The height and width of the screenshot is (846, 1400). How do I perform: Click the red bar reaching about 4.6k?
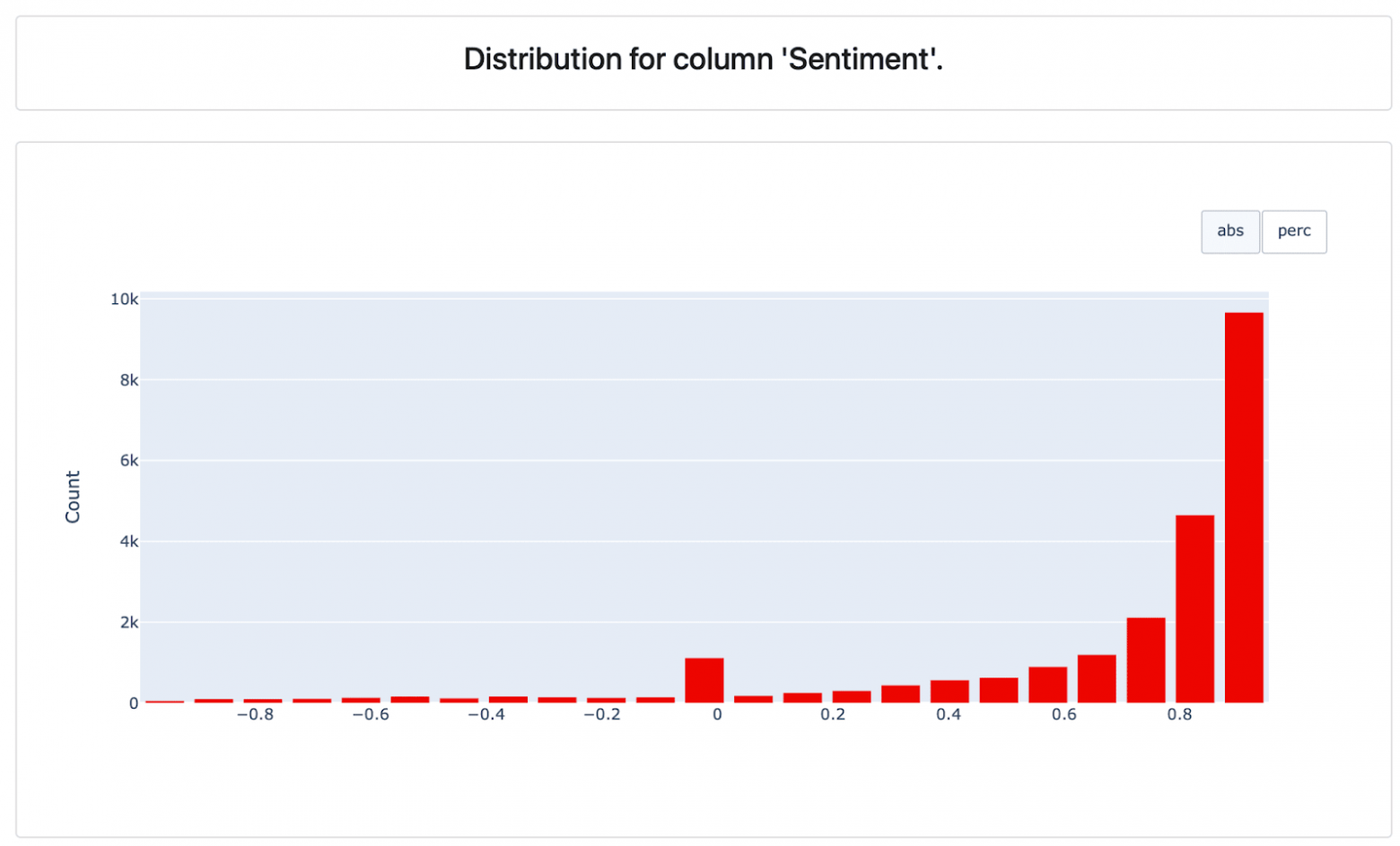(x=1194, y=608)
